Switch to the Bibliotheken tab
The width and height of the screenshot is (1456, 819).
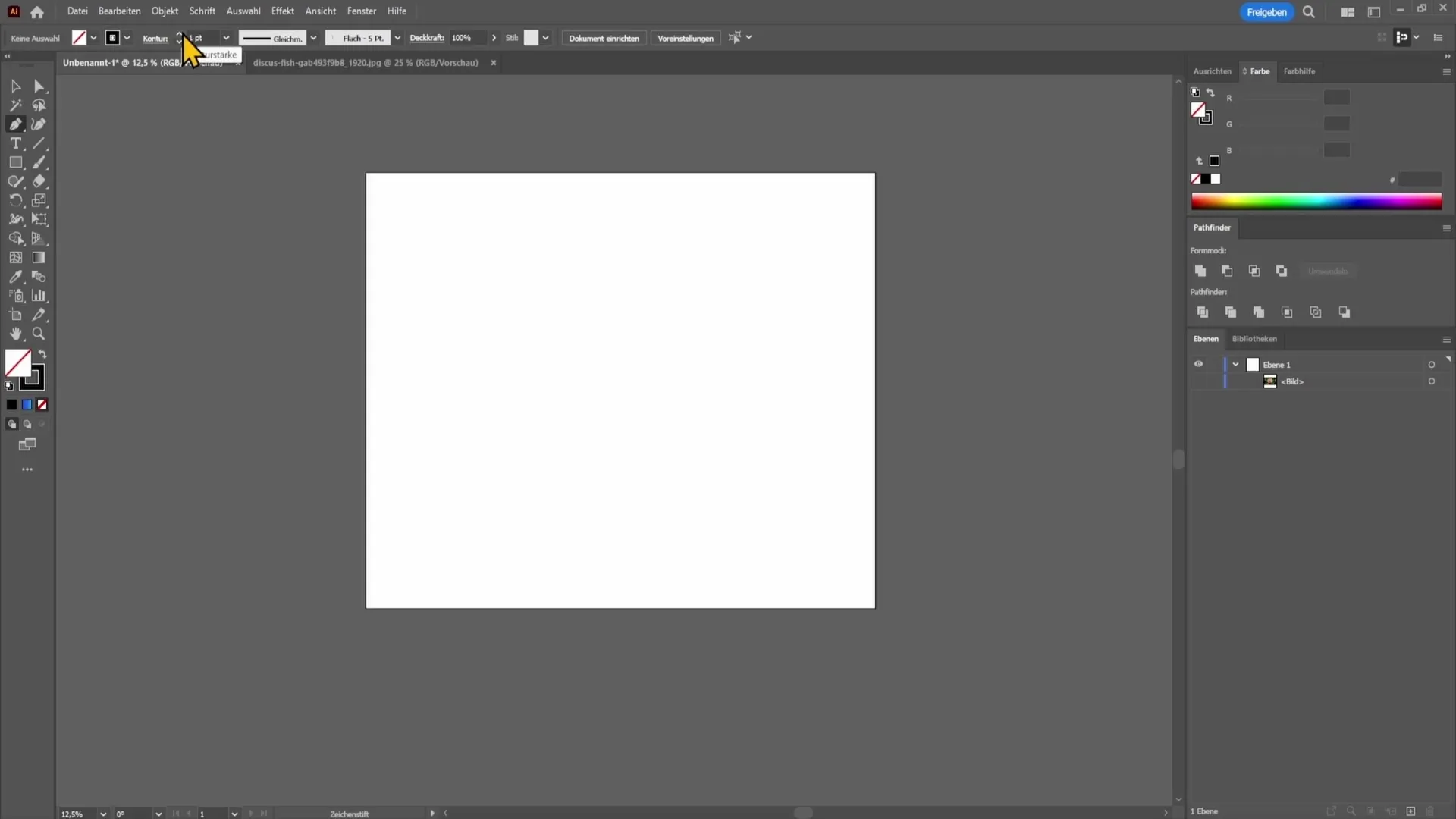1254,339
